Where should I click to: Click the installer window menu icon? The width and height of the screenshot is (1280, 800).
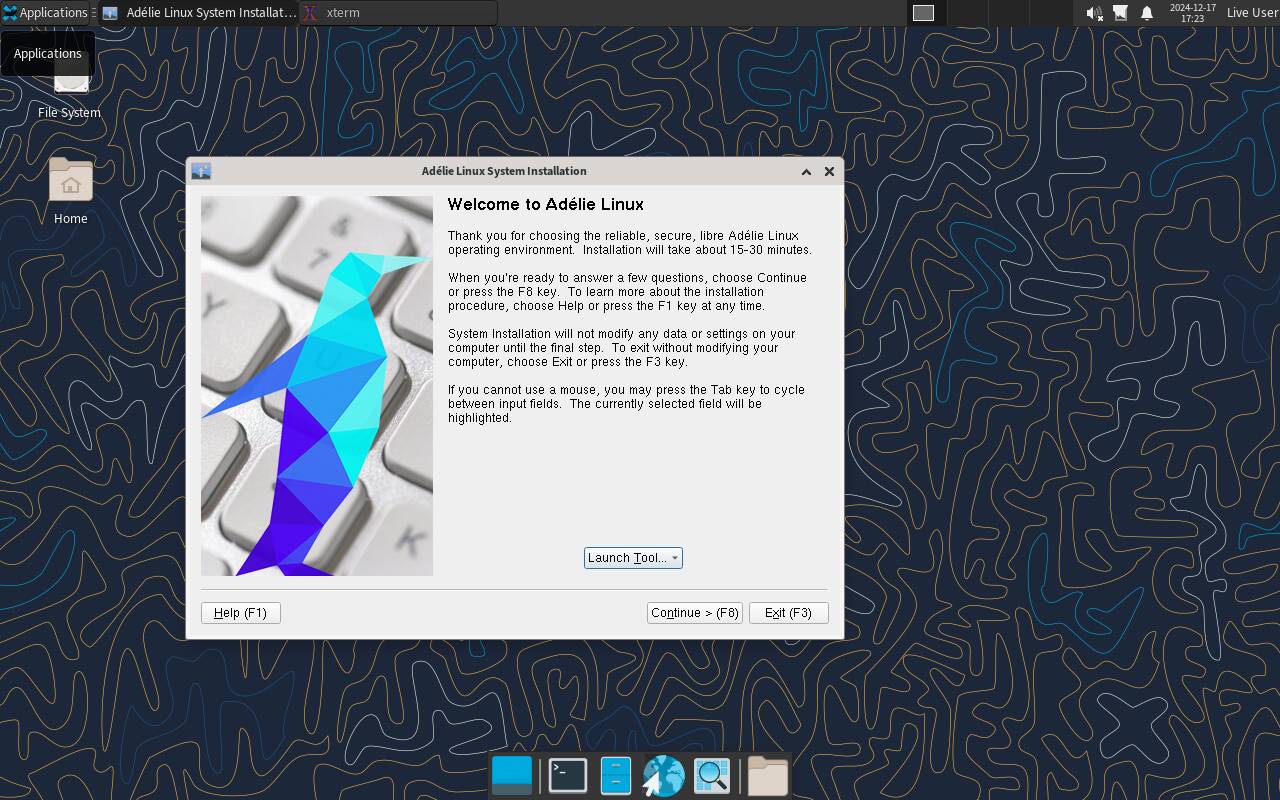click(201, 171)
